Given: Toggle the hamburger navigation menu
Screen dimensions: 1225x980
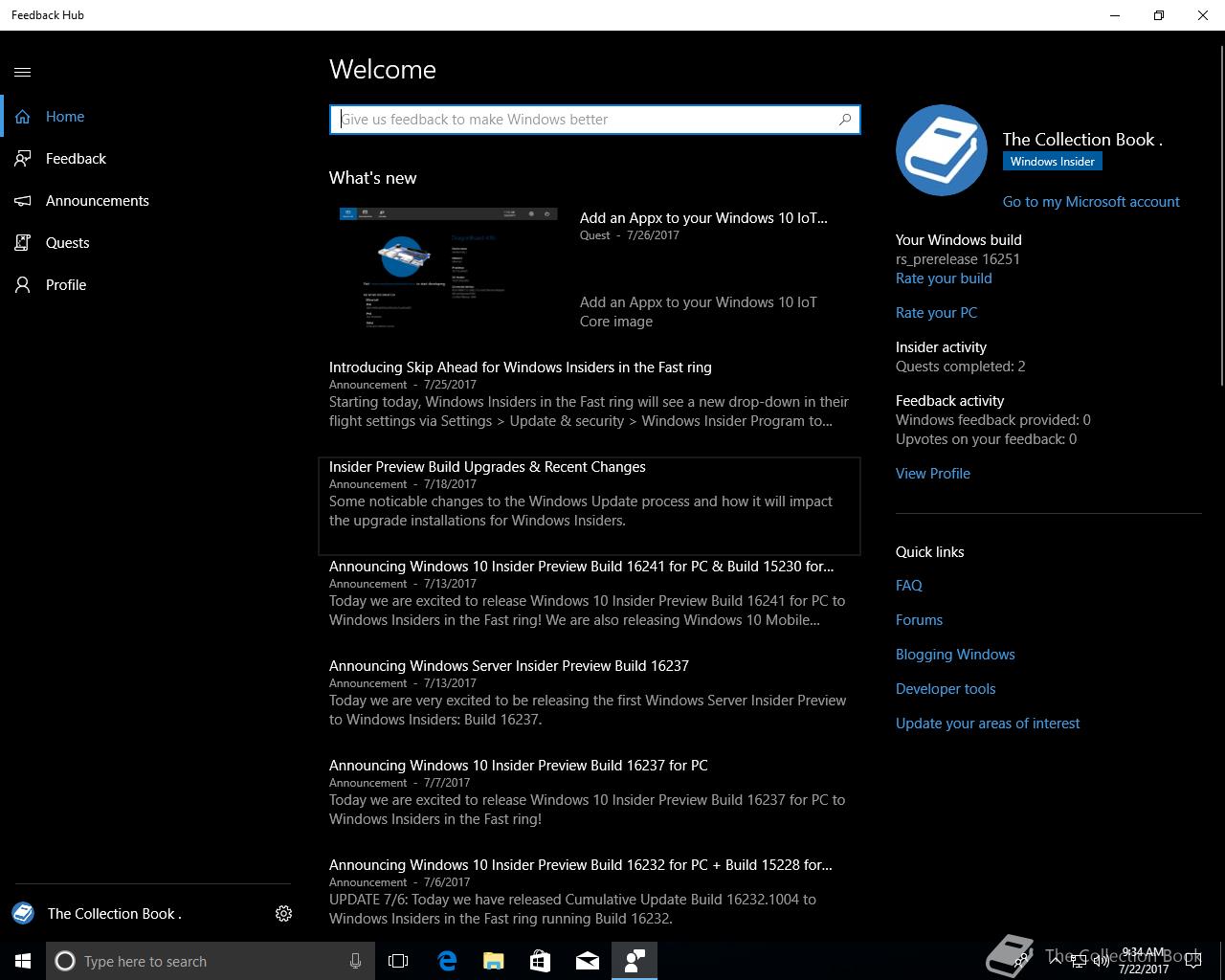Looking at the screenshot, I should 23,72.
